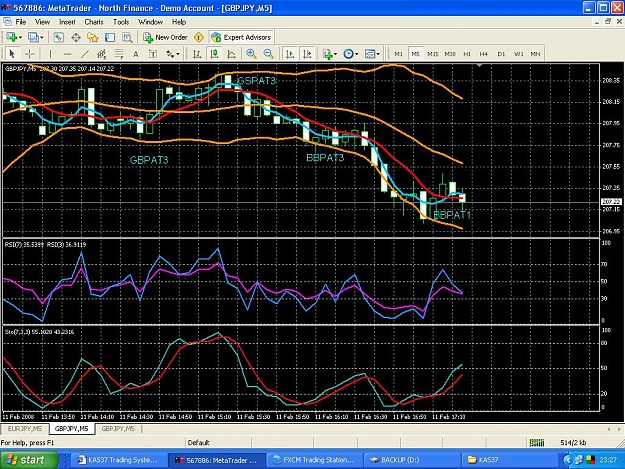
Task: Switch chart to candlesticks mode
Action: (214, 54)
